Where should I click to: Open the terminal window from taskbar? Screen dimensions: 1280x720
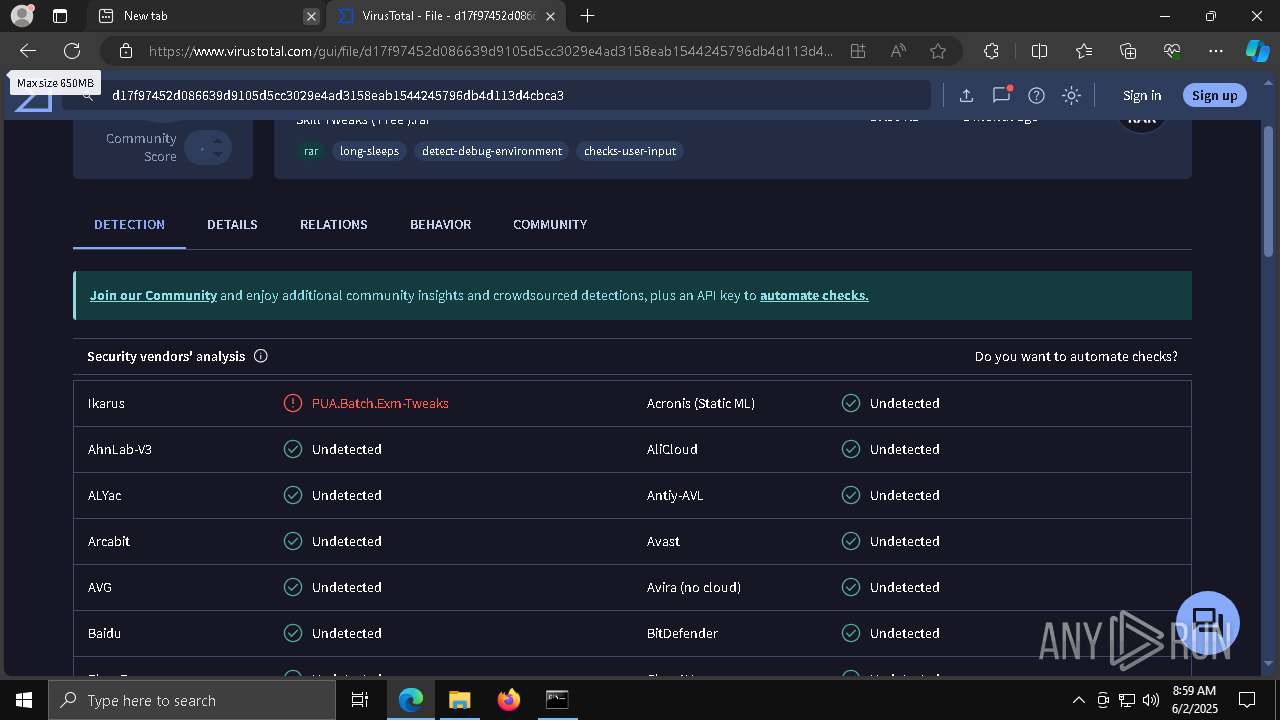pyautogui.click(x=557, y=700)
